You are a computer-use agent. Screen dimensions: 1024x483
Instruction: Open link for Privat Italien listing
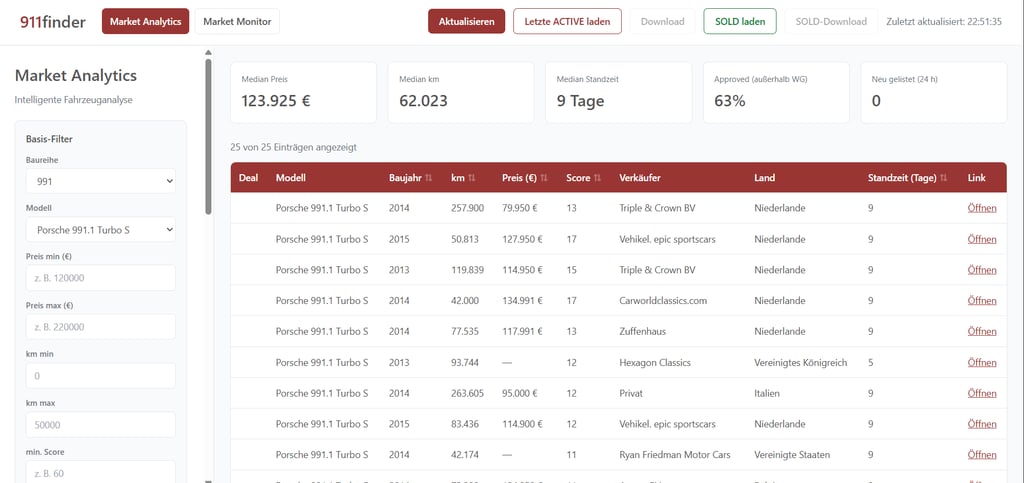(x=982, y=394)
